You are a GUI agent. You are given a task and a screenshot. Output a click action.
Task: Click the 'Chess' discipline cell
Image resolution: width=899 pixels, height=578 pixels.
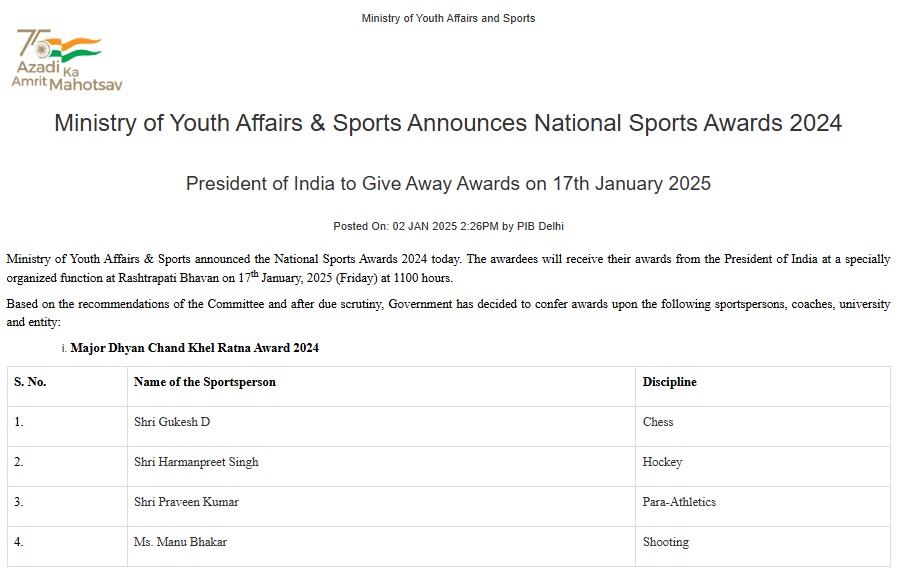click(658, 422)
